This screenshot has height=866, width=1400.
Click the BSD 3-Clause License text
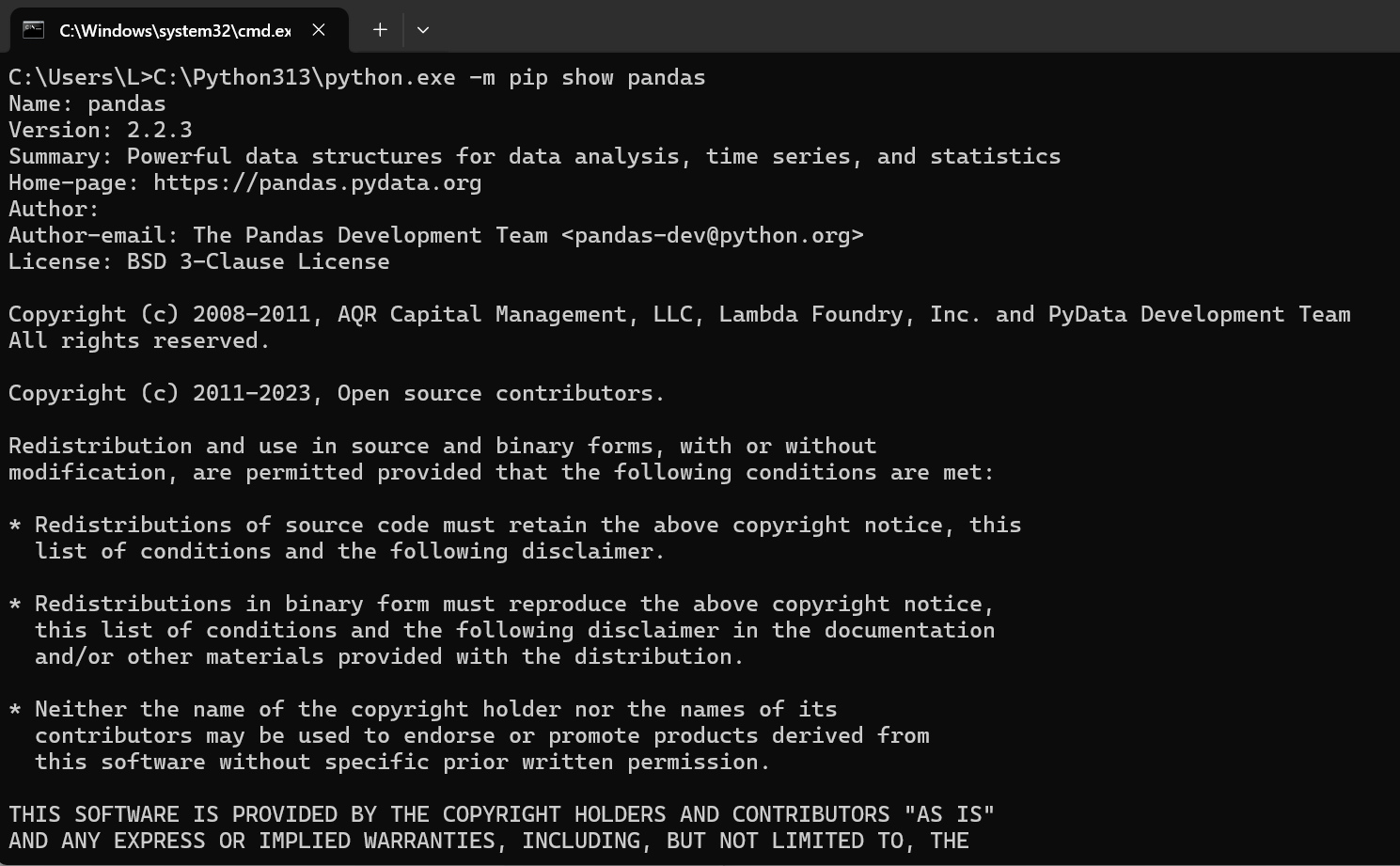[258, 261]
